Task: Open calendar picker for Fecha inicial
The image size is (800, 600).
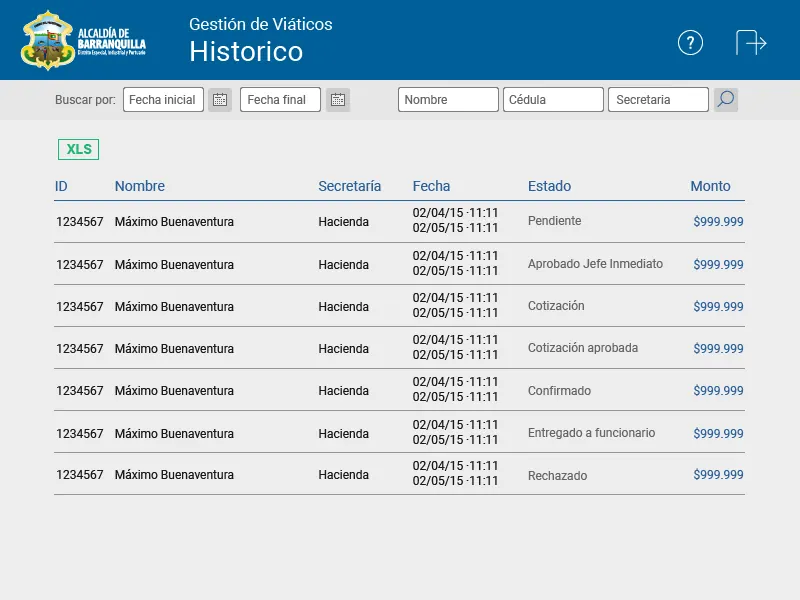Action: point(220,99)
